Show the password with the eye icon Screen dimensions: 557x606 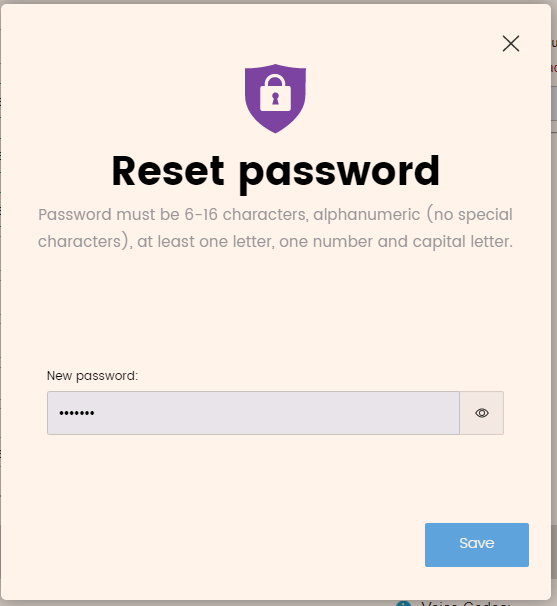point(482,413)
